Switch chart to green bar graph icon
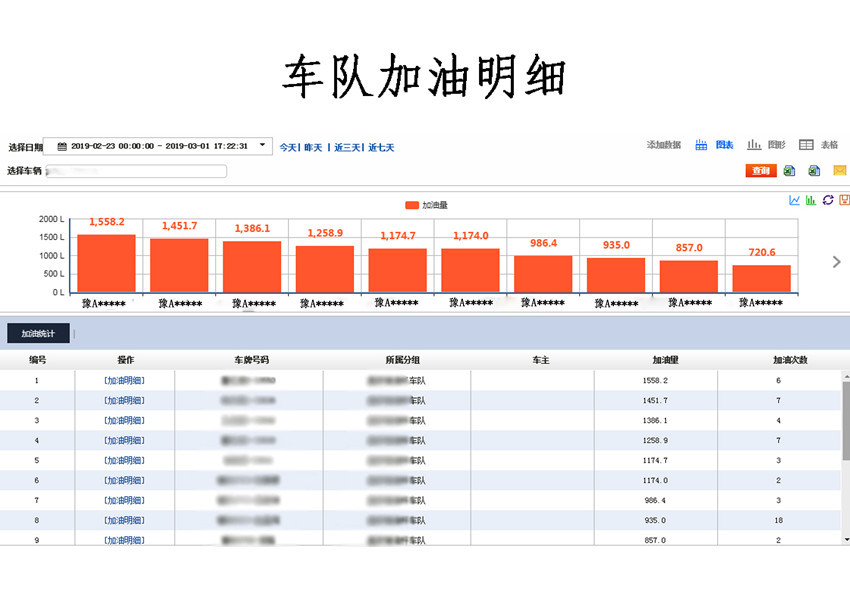 (811, 200)
